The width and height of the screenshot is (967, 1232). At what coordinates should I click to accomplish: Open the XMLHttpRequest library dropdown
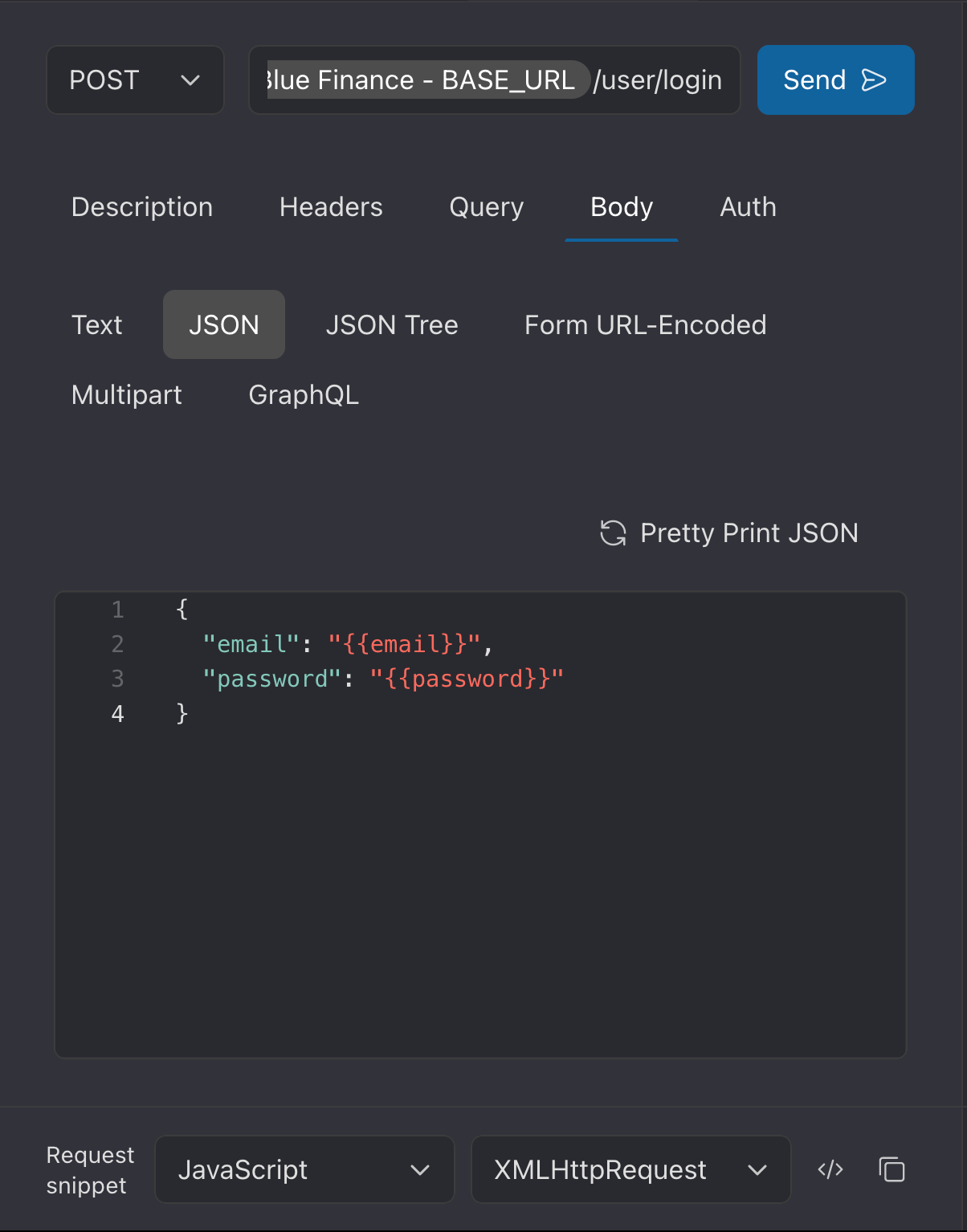coord(630,1169)
